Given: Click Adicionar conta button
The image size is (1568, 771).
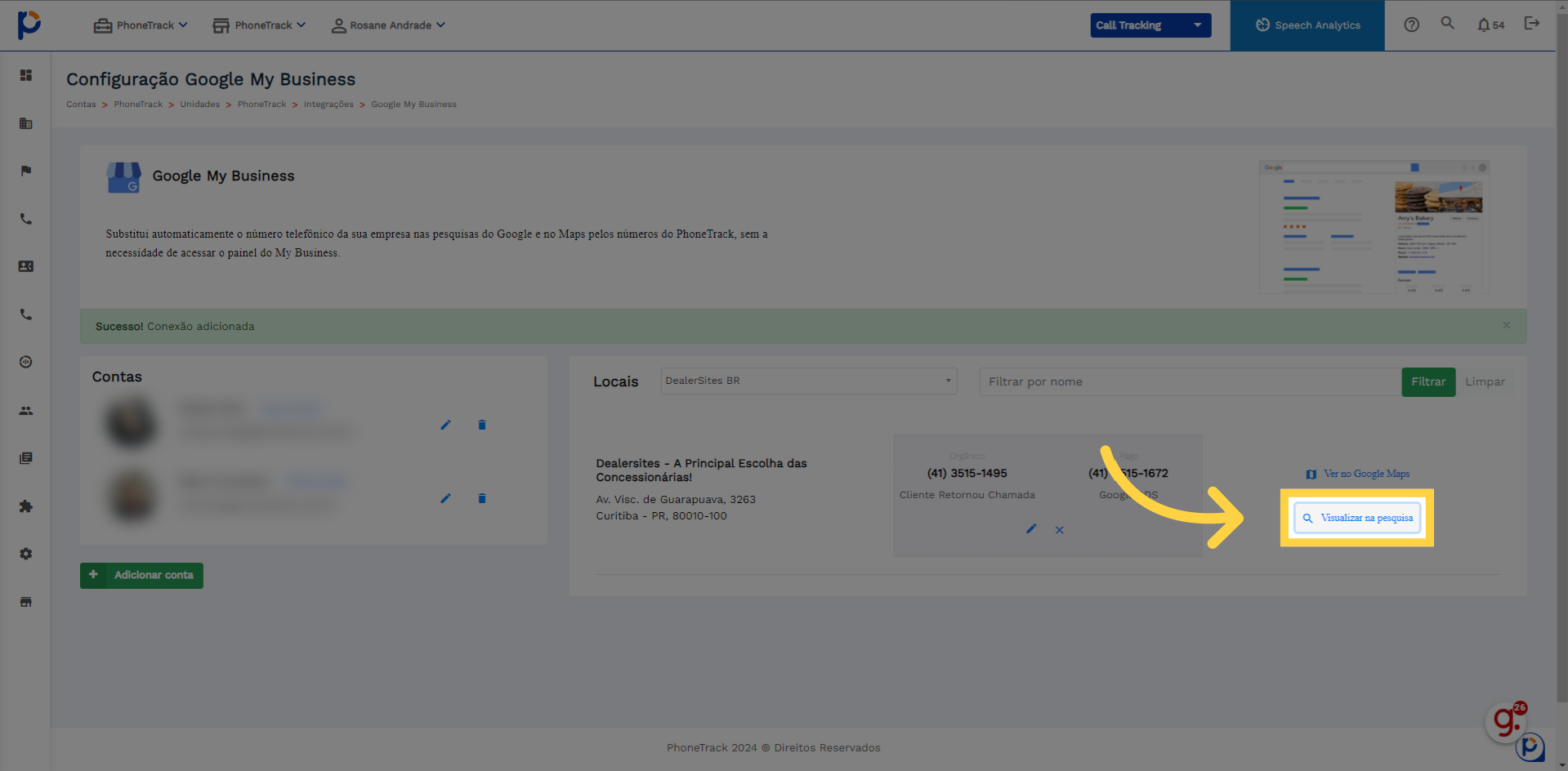Looking at the screenshot, I should coord(141,575).
